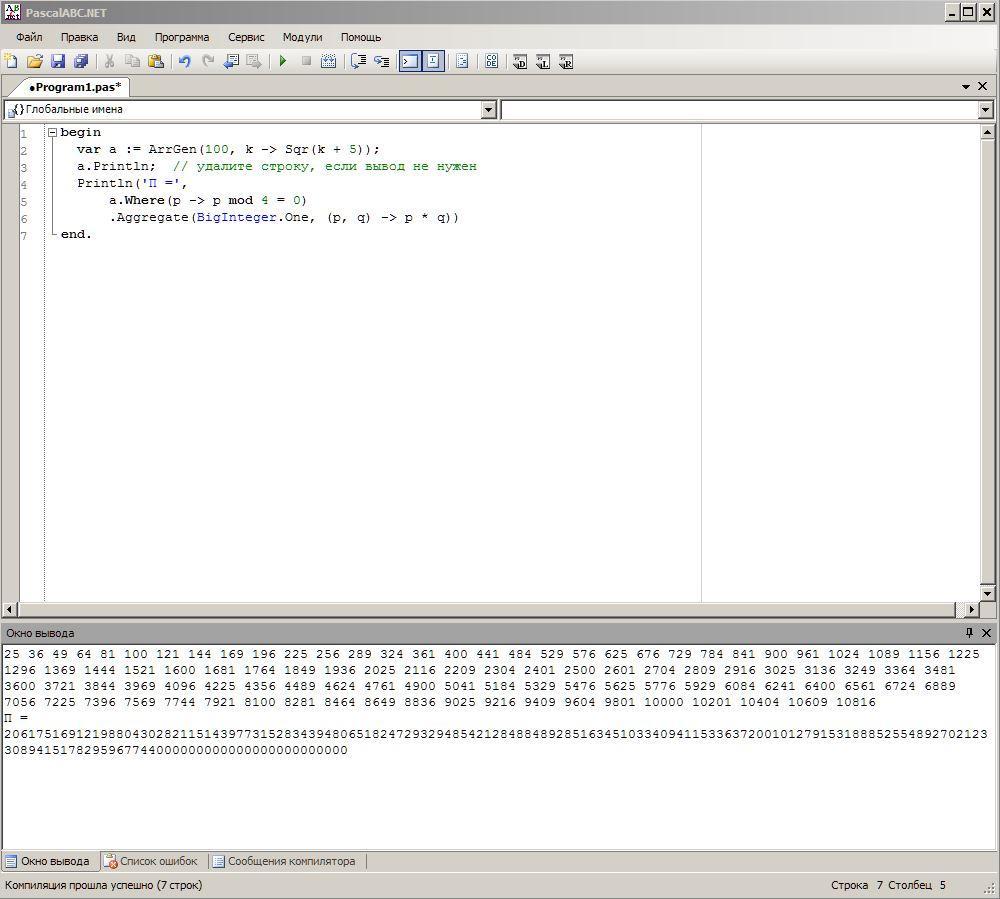
Task: Run the program with green arrow
Action: coord(283,61)
